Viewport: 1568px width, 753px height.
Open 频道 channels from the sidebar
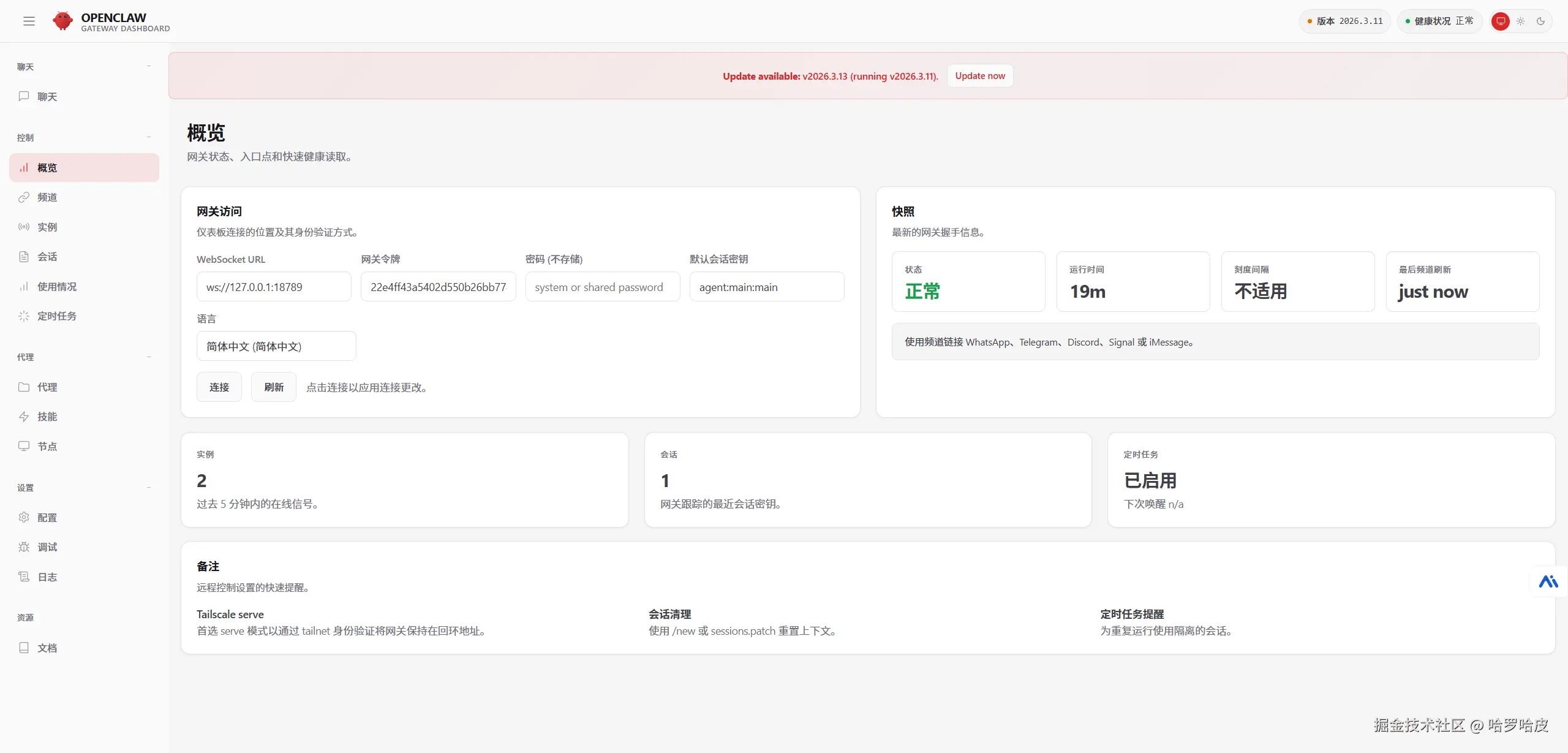[x=47, y=197]
